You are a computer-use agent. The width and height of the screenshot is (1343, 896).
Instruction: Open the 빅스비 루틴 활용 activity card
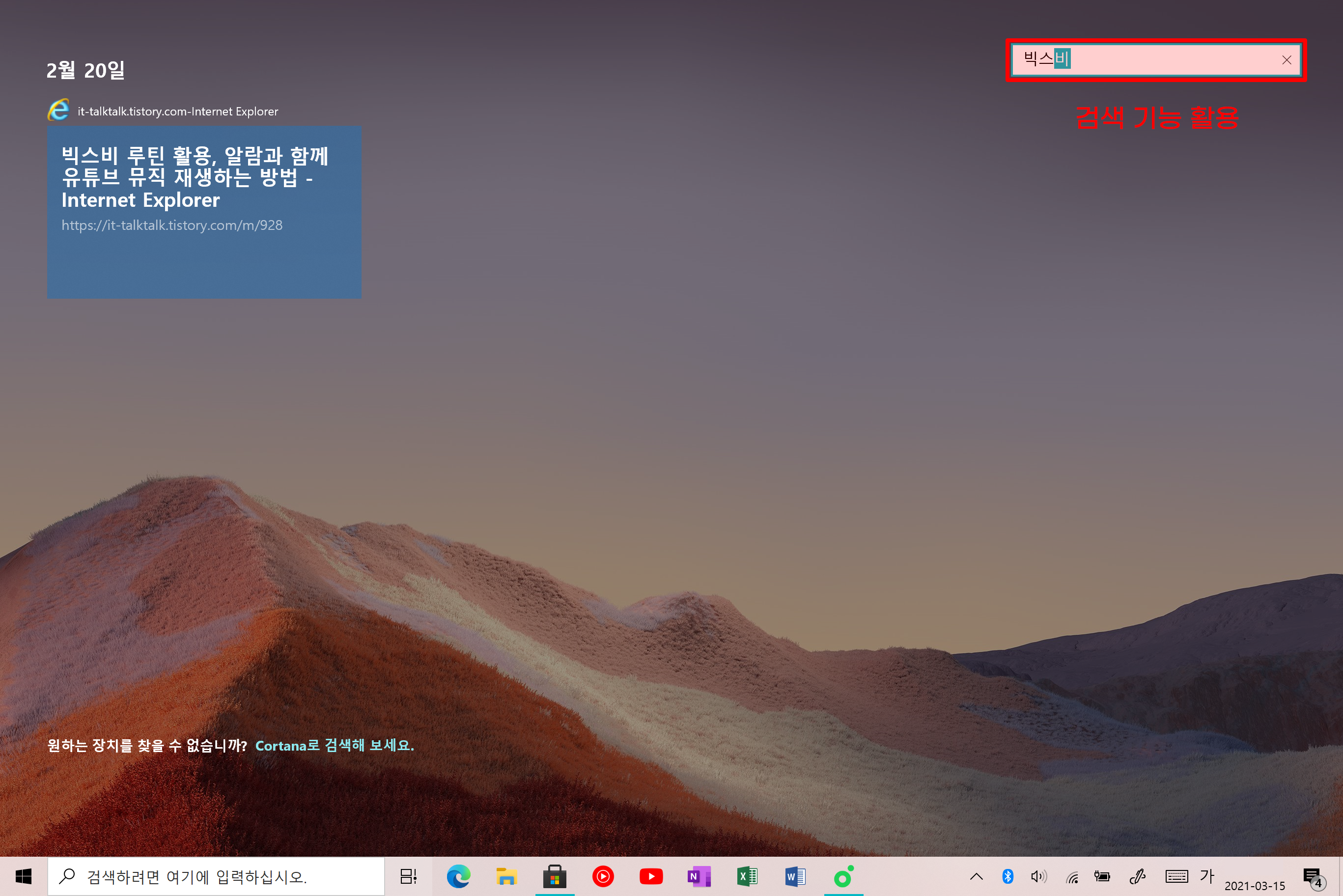click(x=204, y=212)
